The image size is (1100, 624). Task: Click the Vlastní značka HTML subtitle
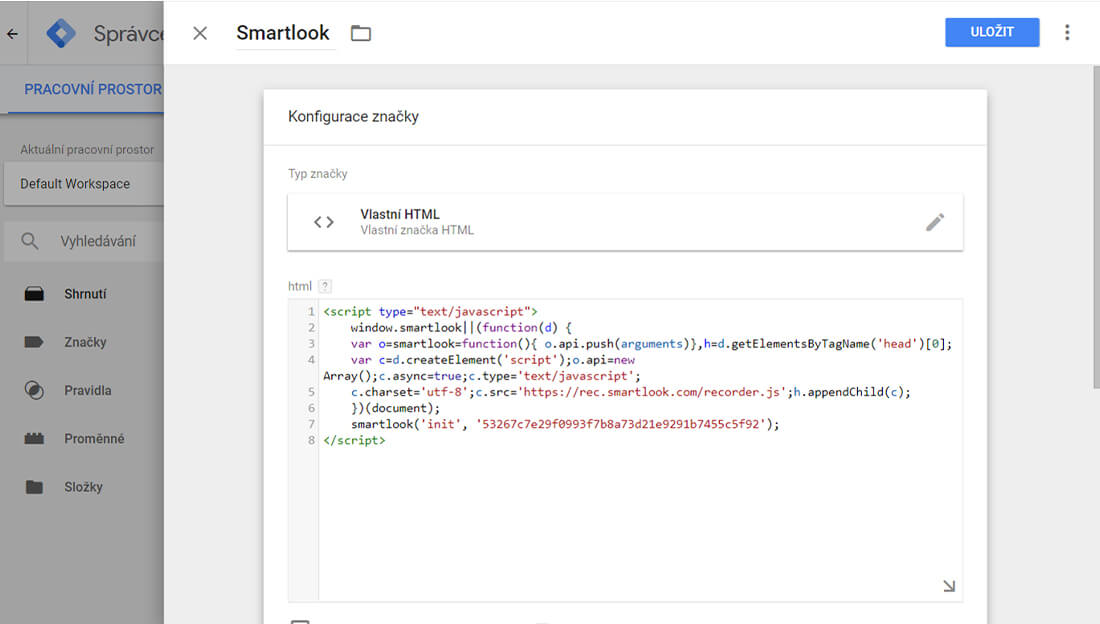tap(417, 230)
